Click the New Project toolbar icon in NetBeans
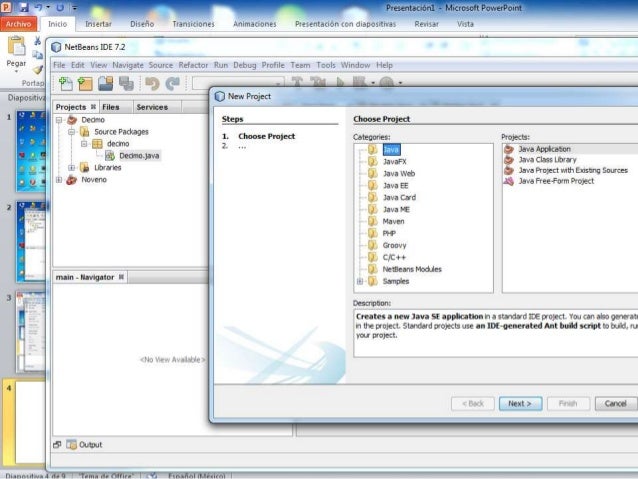The width and height of the screenshot is (638, 479). point(85,83)
